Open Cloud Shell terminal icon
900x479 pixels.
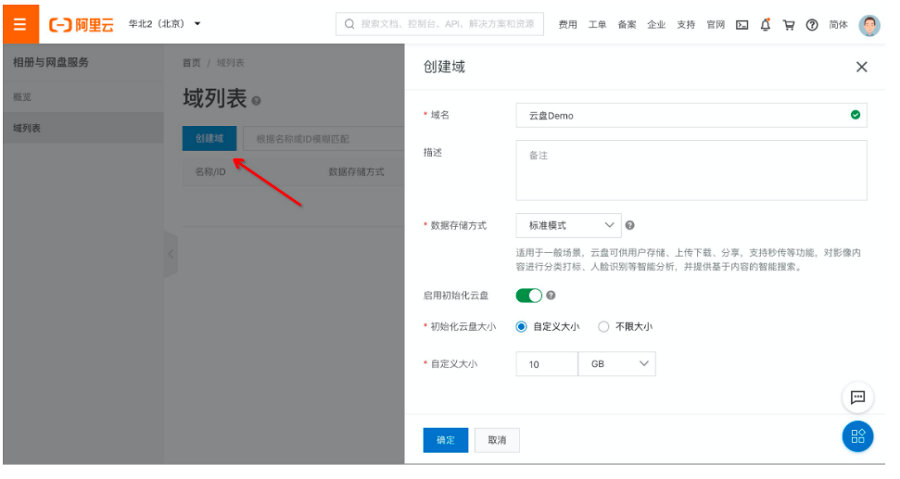742,25
